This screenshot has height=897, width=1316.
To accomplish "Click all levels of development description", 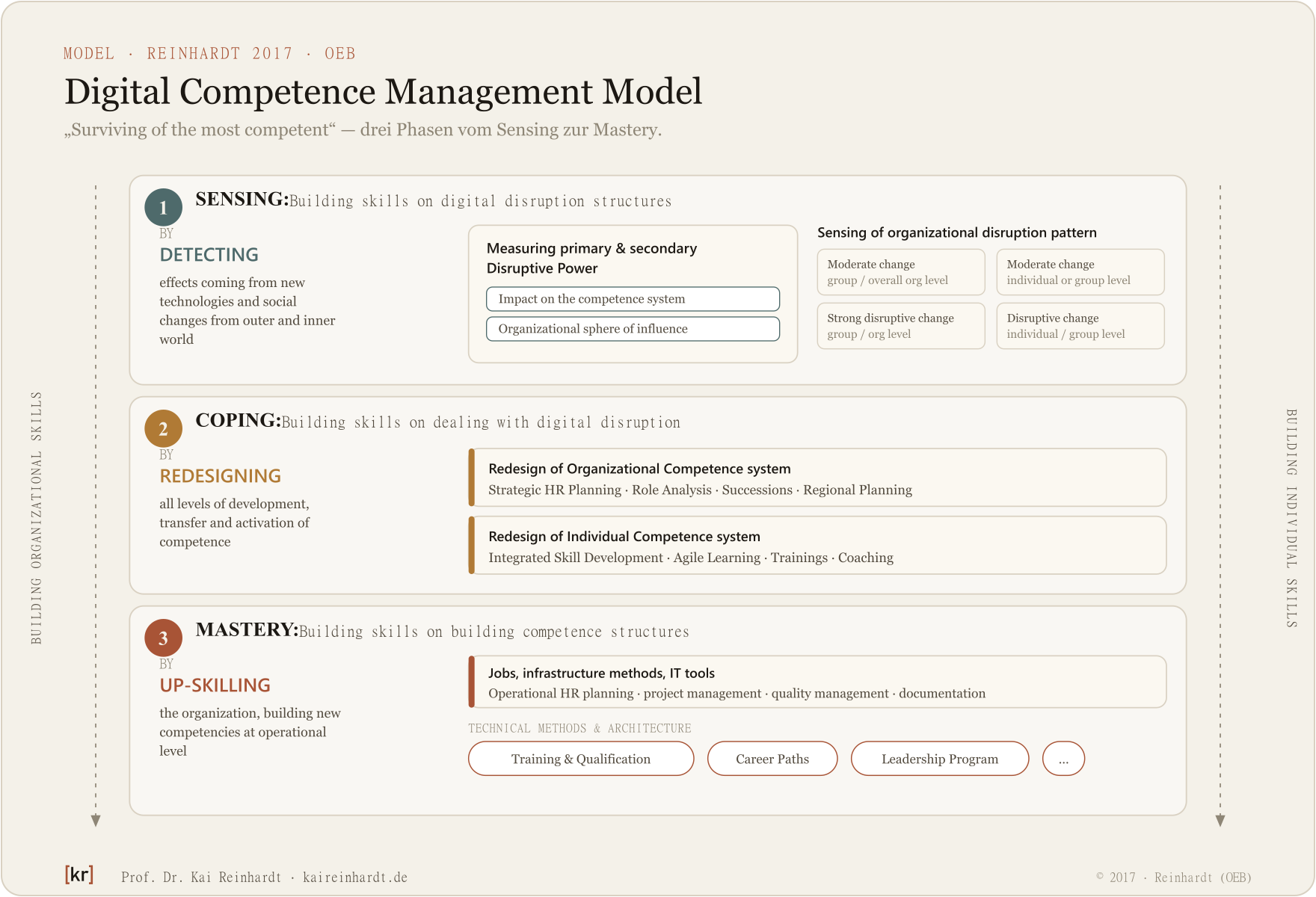I will (x=234, y=523).
